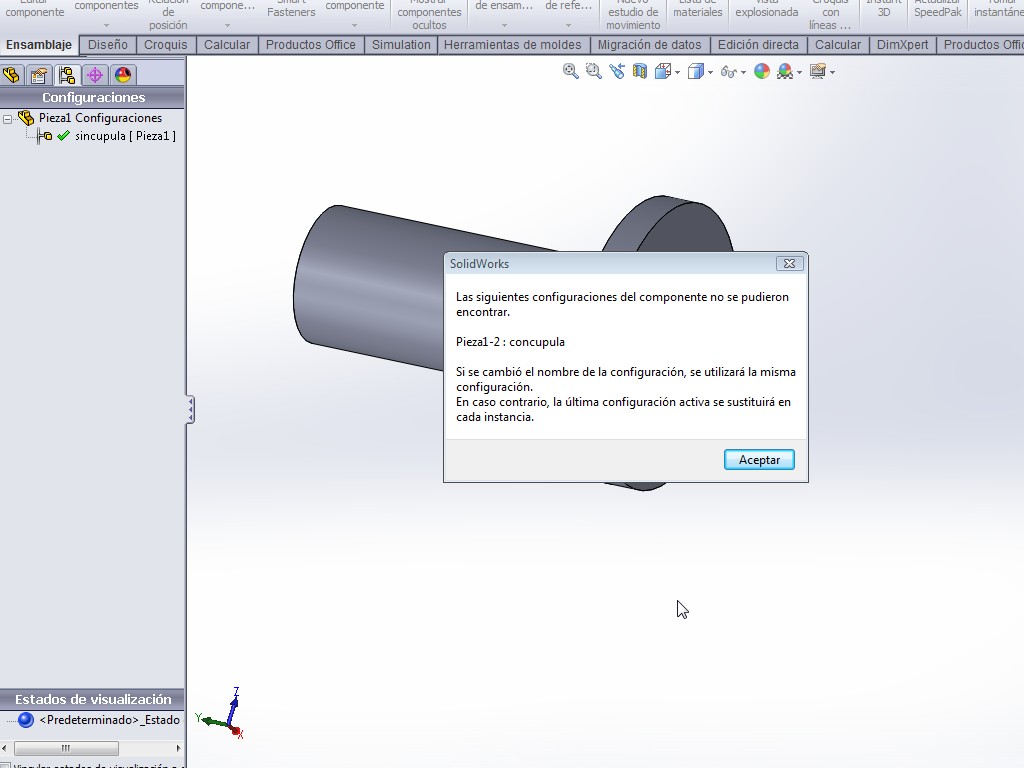This screenshot has height=768, width=1024.
Task: Open Simulation tab
Action: pos(401,44)
